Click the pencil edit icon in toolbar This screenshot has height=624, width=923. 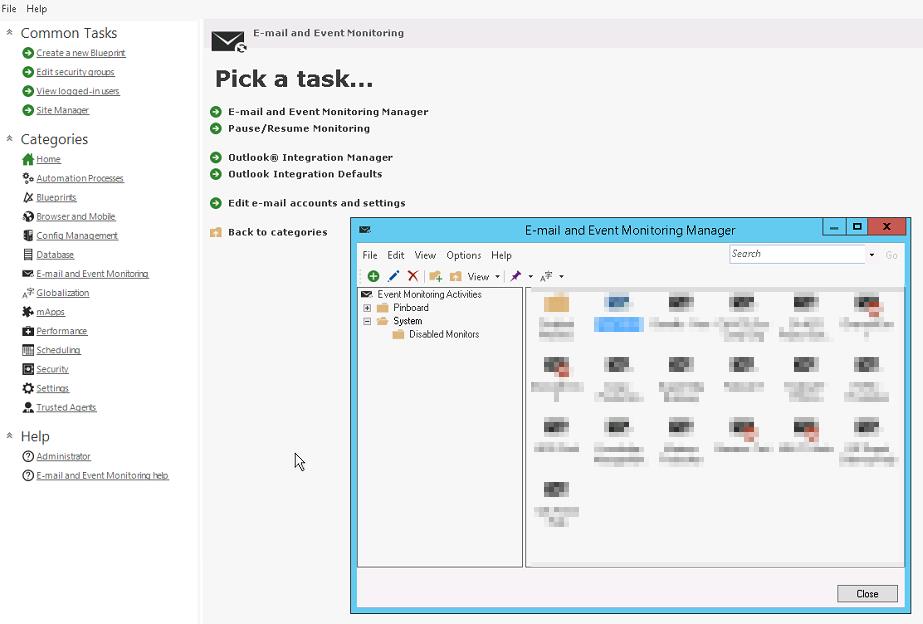click(393, 276)
